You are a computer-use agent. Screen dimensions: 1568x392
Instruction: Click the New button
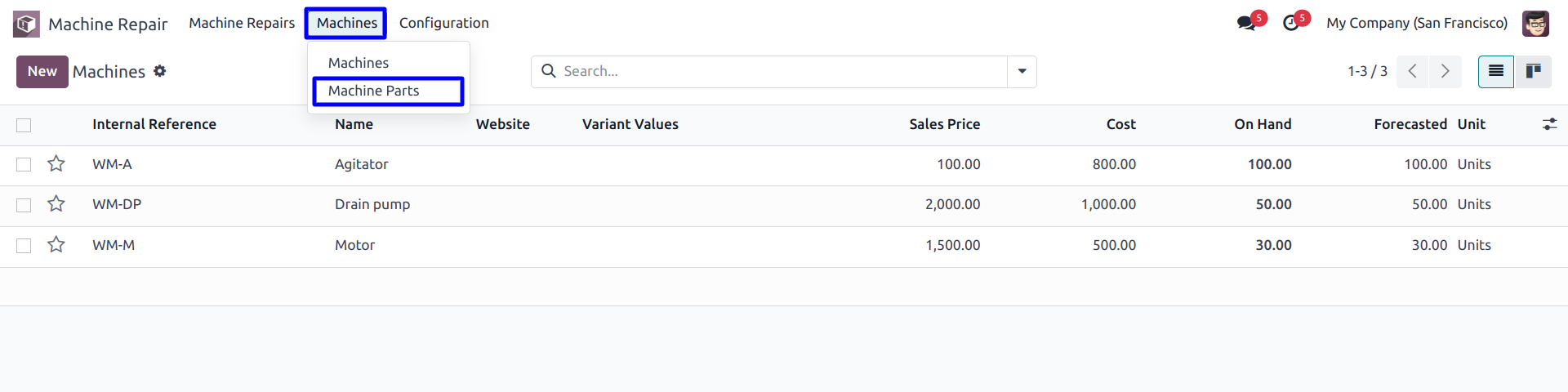[x=42, y=72]
